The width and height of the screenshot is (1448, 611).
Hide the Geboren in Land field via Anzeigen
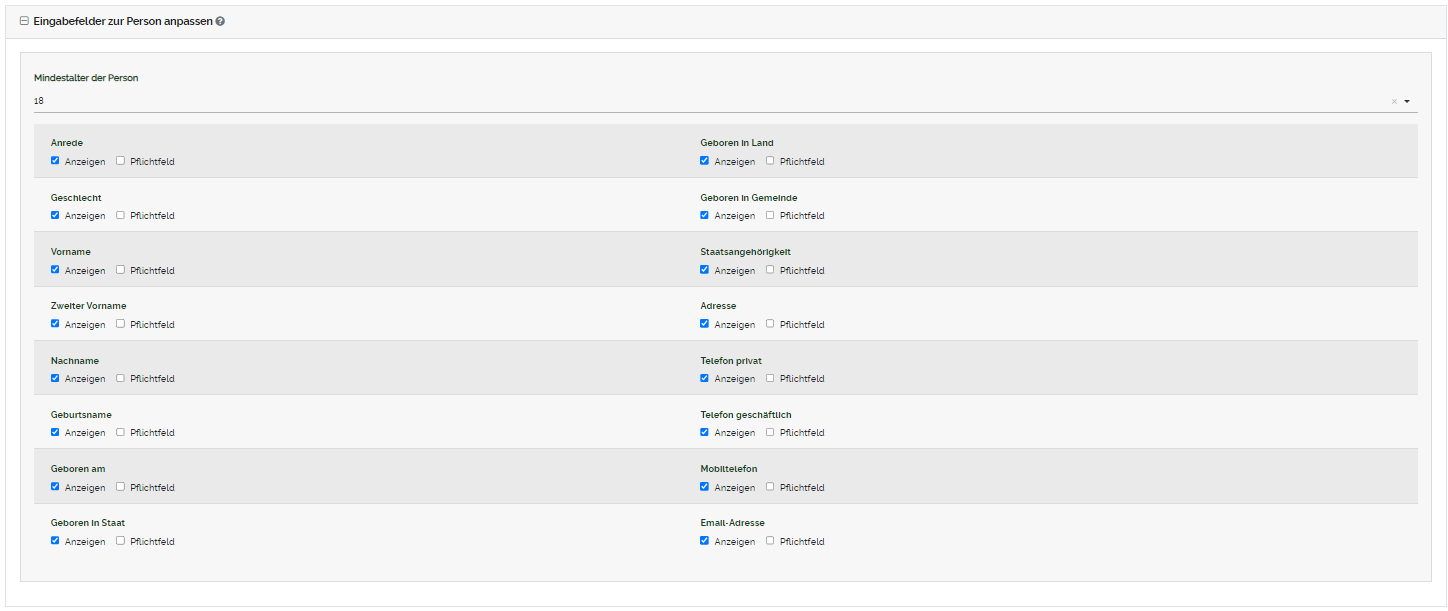[x=705, y=160]
